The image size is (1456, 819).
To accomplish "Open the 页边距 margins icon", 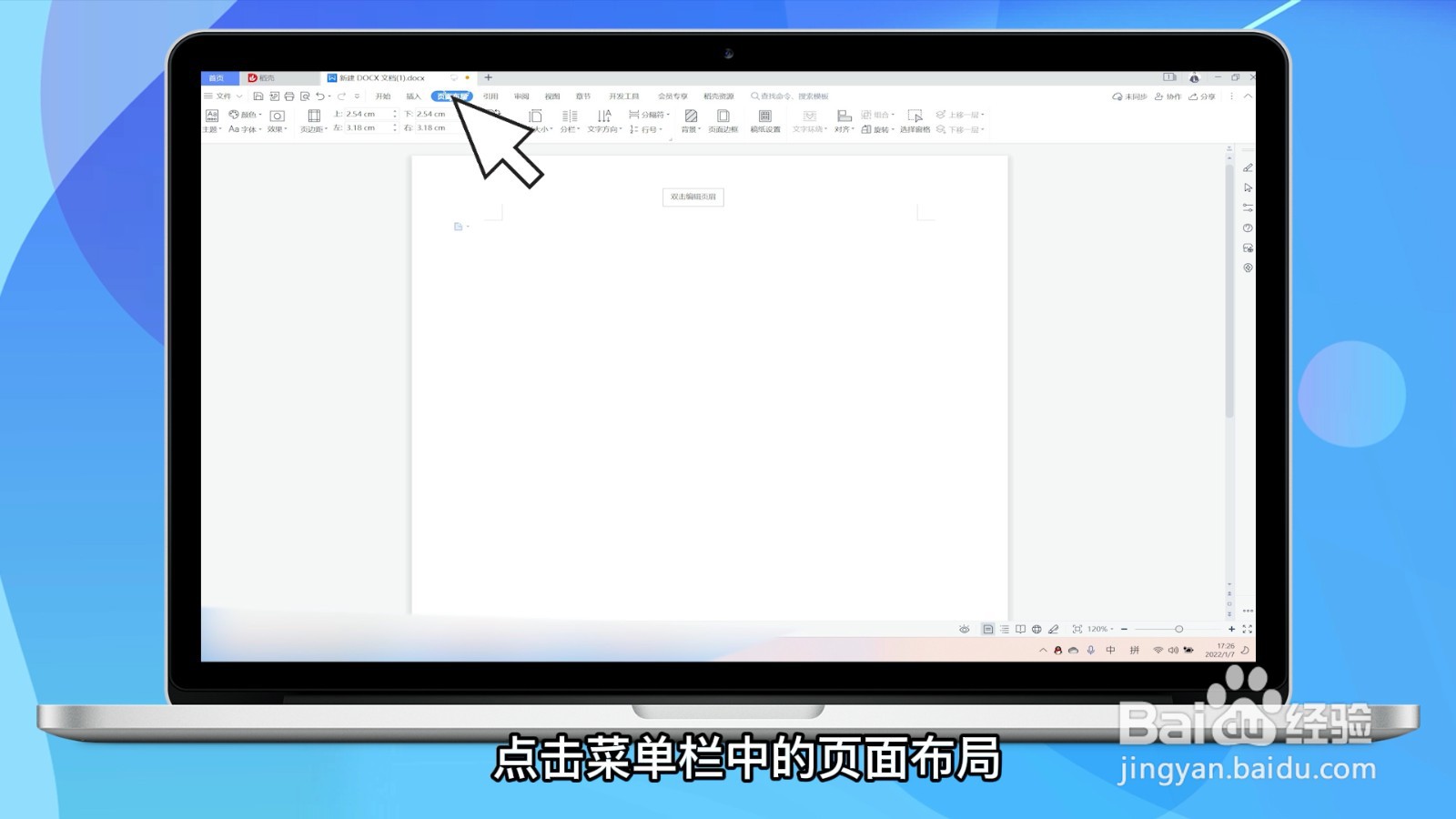I will 314,116.
